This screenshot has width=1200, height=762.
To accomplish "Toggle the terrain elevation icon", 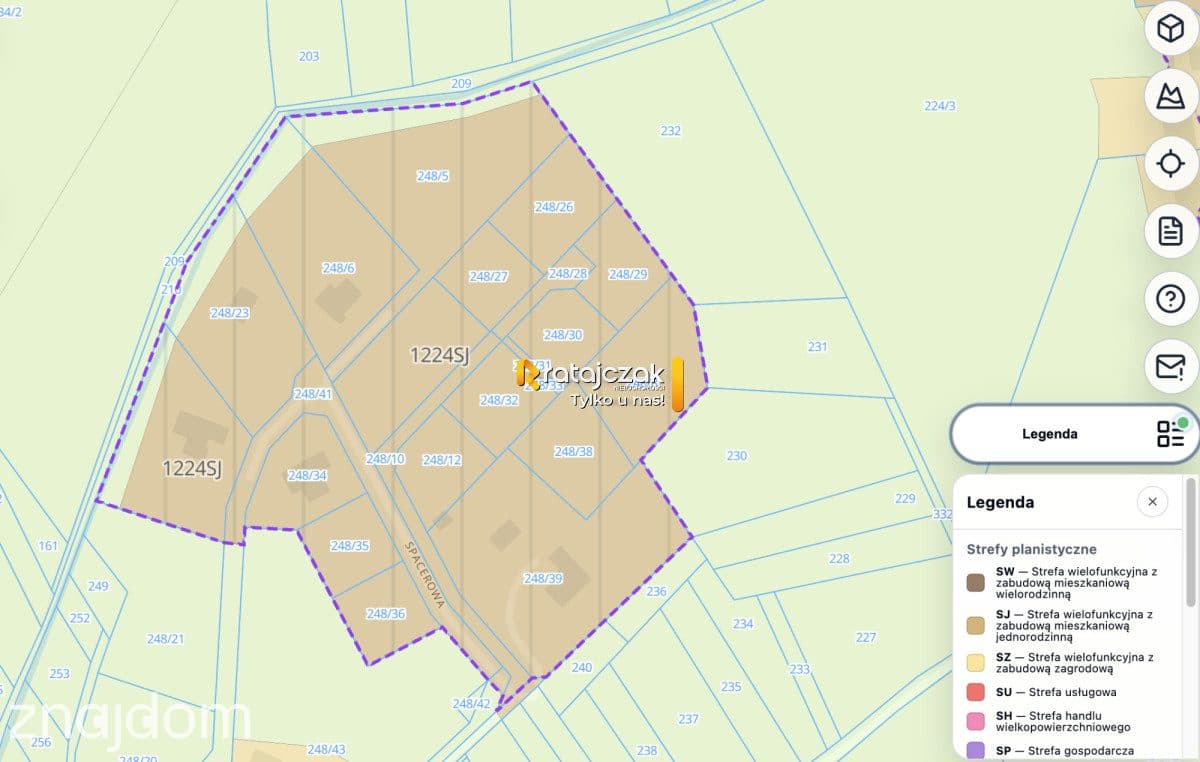I will pyautogui.click(x=1170, y=96).
